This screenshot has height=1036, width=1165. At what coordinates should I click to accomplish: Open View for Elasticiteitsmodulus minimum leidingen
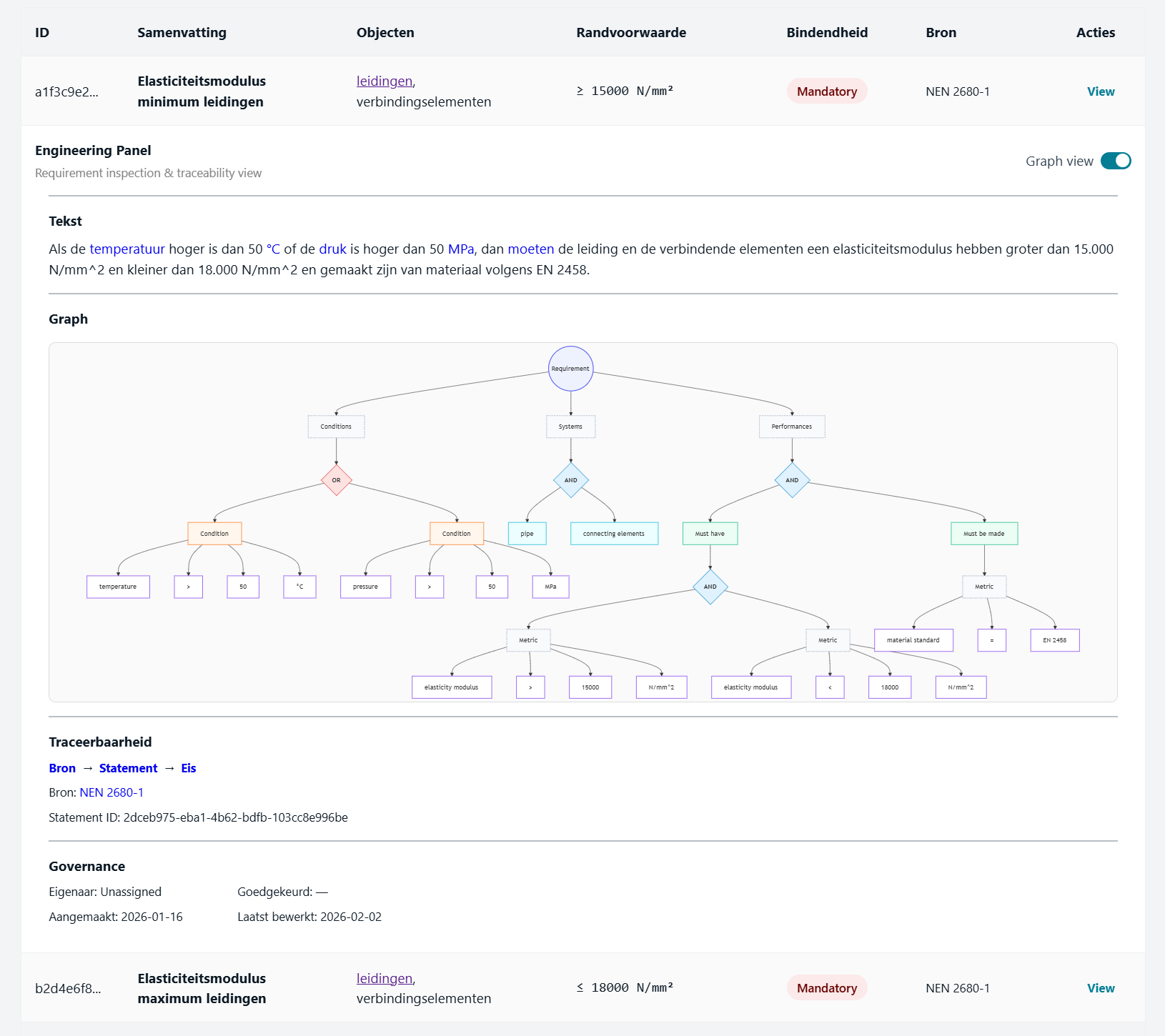[1101, 91]
